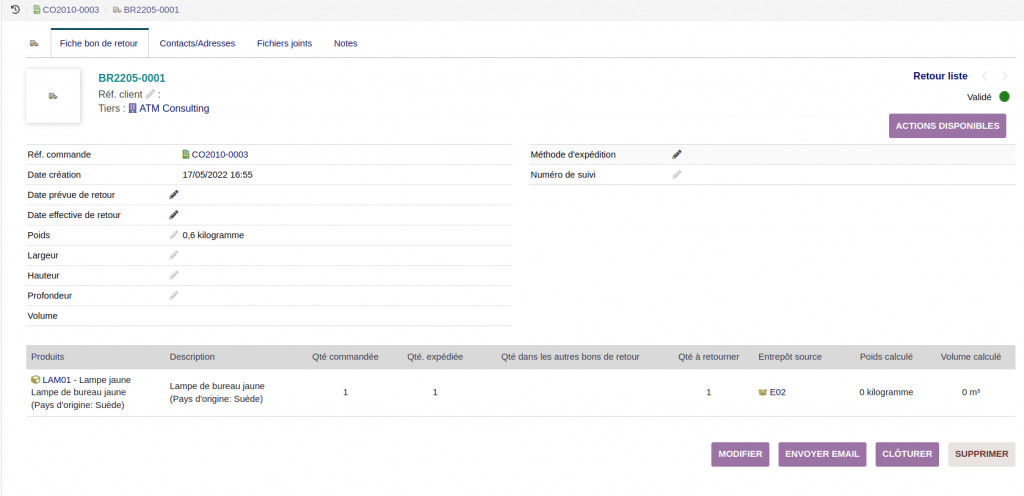Edit Profondeur with pencil icon
The width and height of the screenshot is (1024, 496).
174,295
